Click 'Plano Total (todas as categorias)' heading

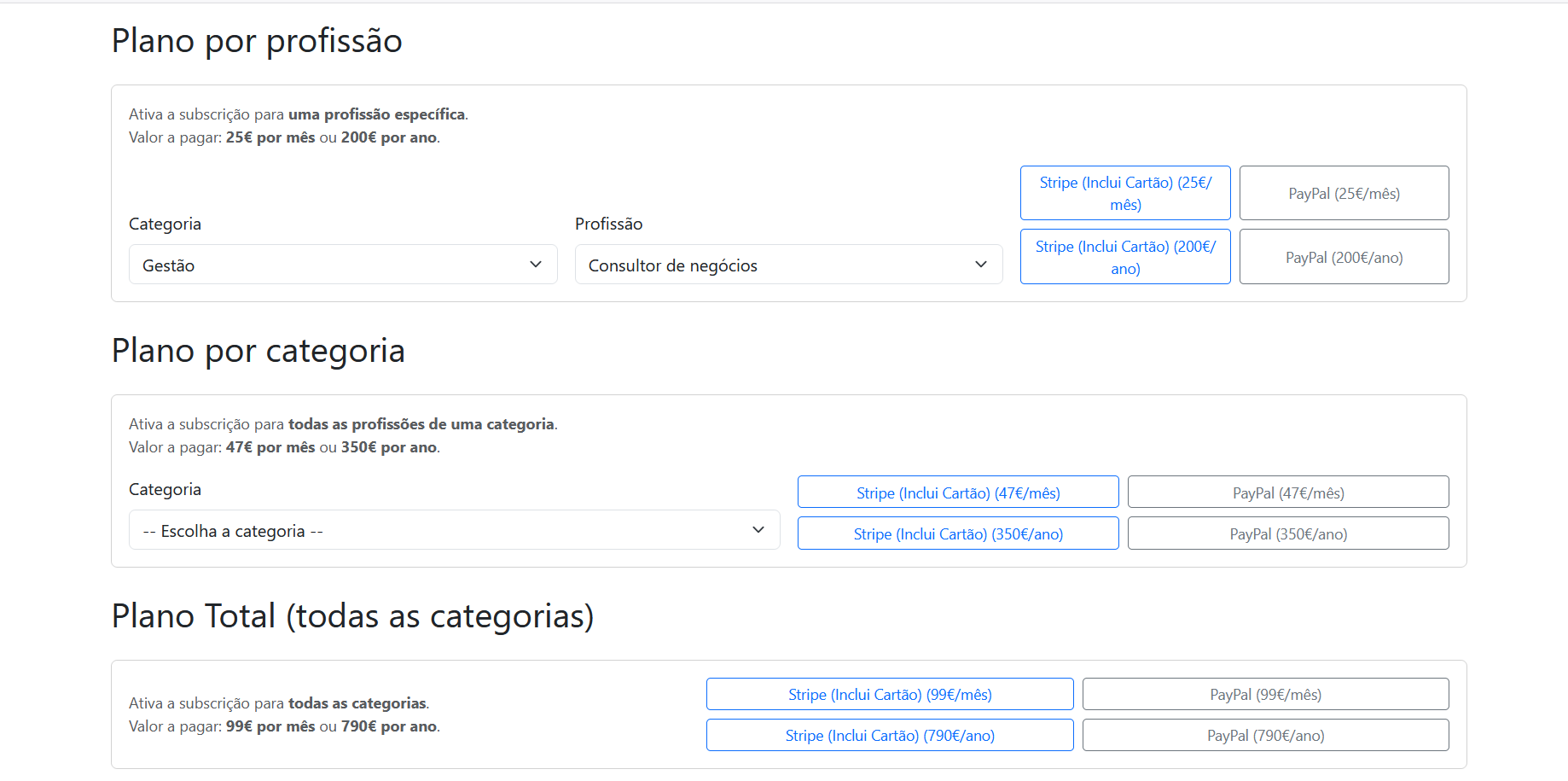(352, 616)
